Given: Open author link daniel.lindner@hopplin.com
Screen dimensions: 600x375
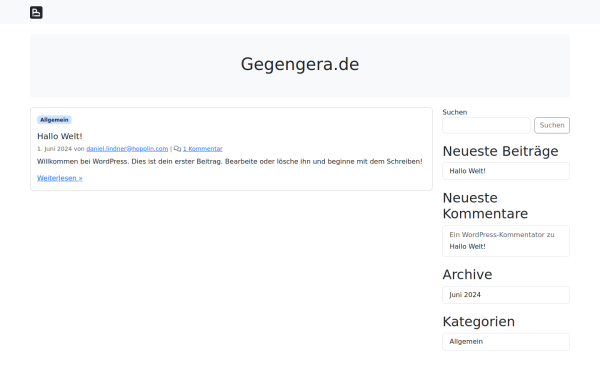Looking at the screenshot, I should [x=127, y=149].
